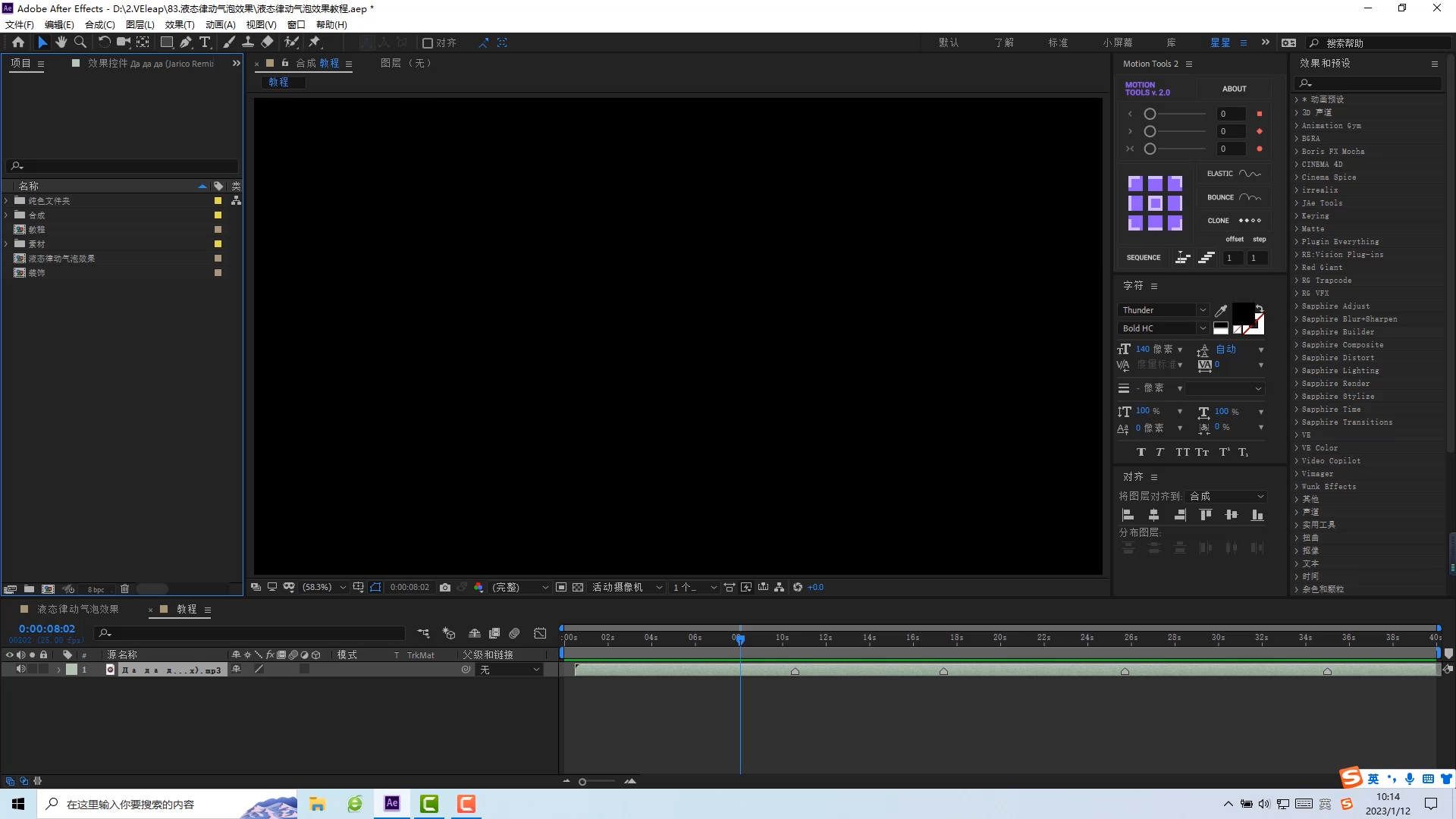Open the resolution (完整) dropdown
This screenshot has height=819, width=1456.
[520, 588]
